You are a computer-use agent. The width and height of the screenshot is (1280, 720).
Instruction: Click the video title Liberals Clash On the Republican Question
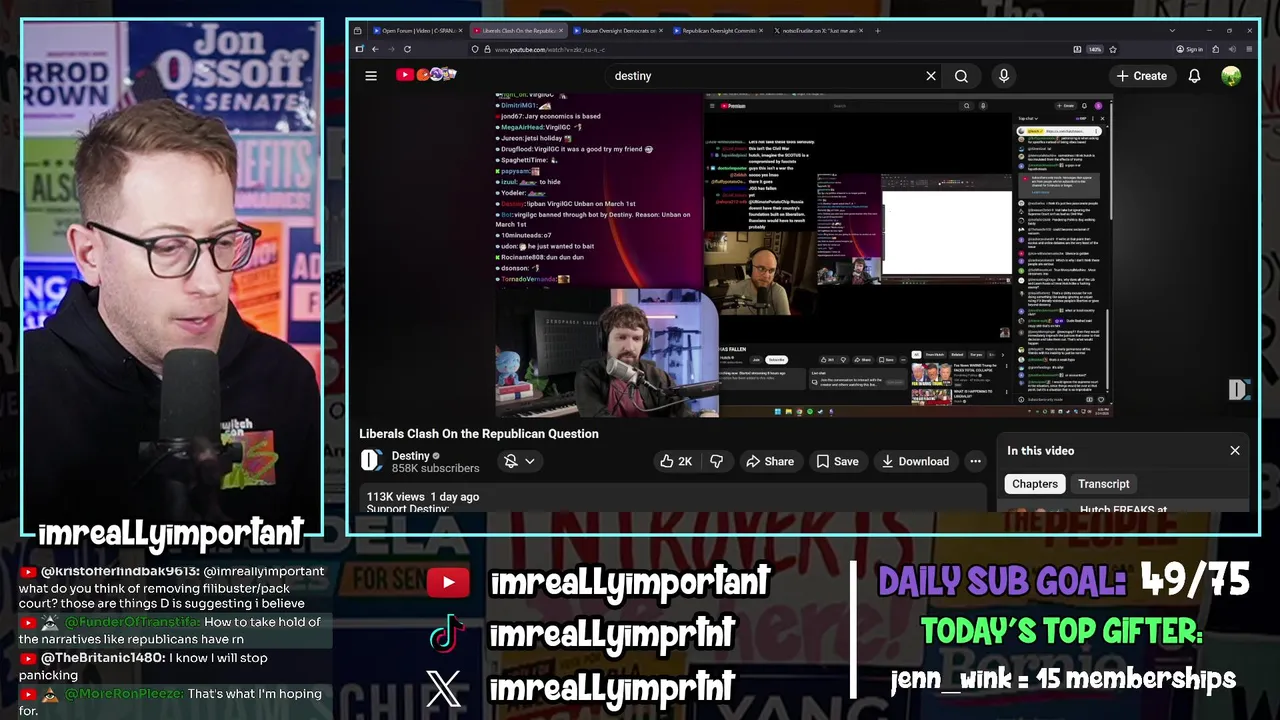(x=479, y=434)
